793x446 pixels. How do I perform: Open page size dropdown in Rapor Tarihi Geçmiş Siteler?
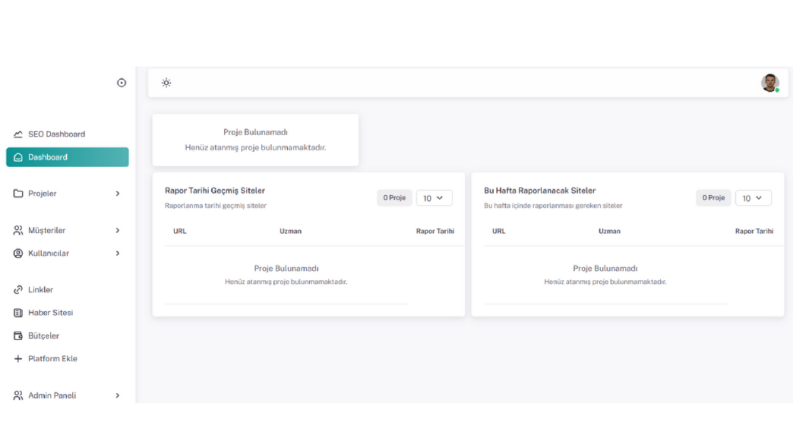[434, 198]
